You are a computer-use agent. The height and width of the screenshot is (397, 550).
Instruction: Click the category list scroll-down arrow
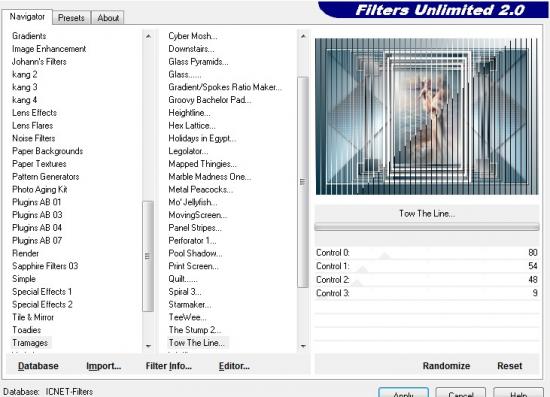(148, 346)
